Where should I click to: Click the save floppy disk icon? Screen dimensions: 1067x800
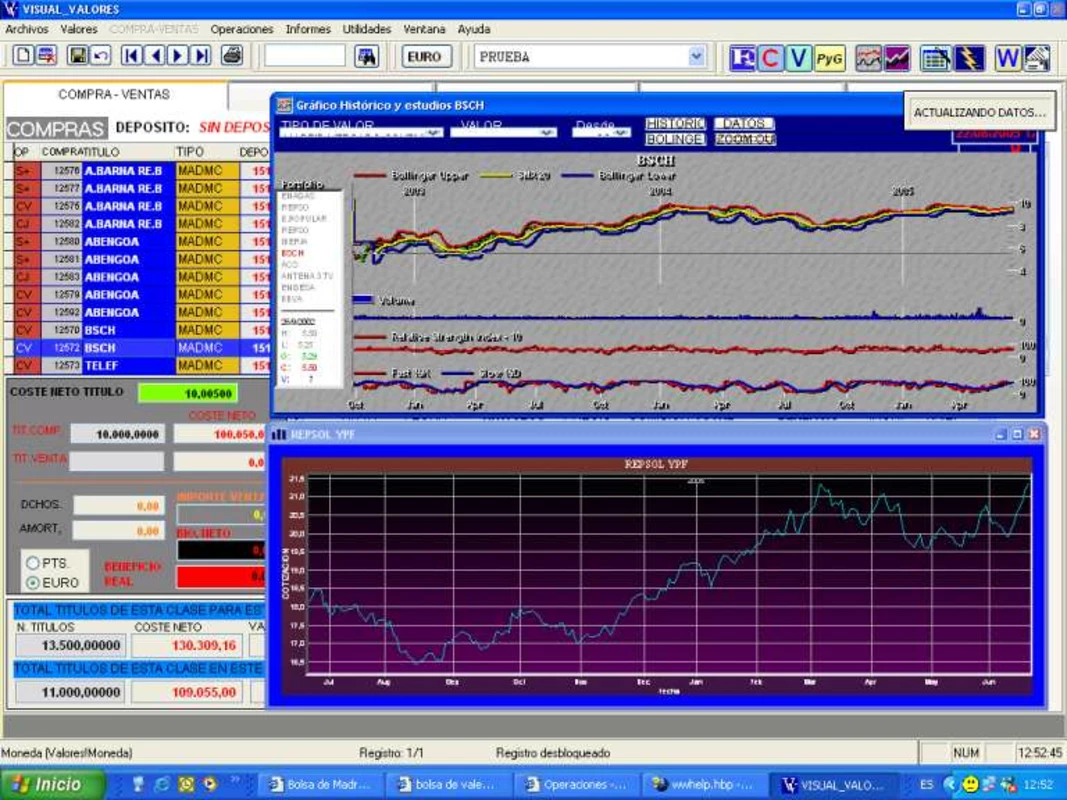coord(78,56)
